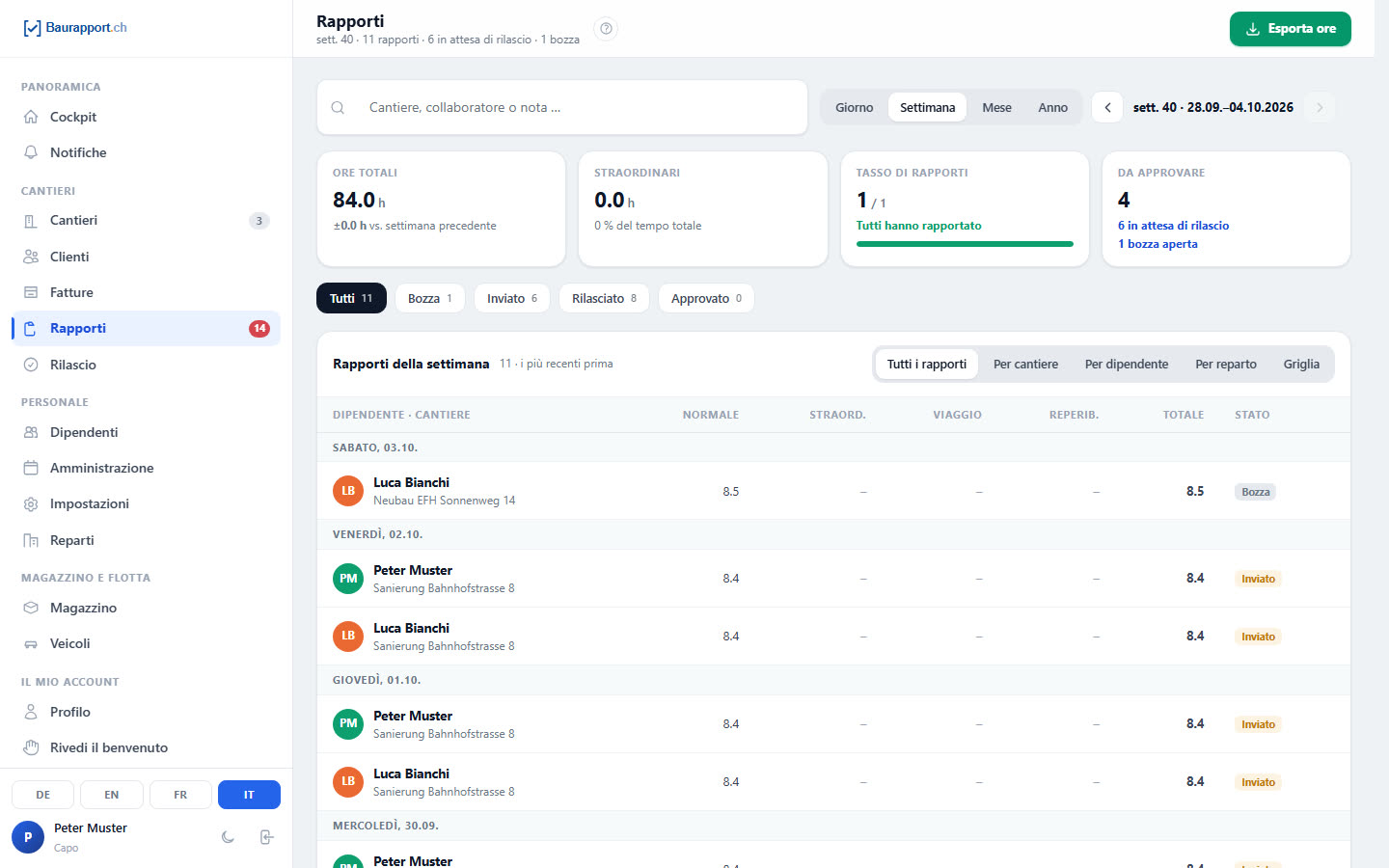1389x868 pixels.
Task: Switch language to FR
Action: click(180, 795)
